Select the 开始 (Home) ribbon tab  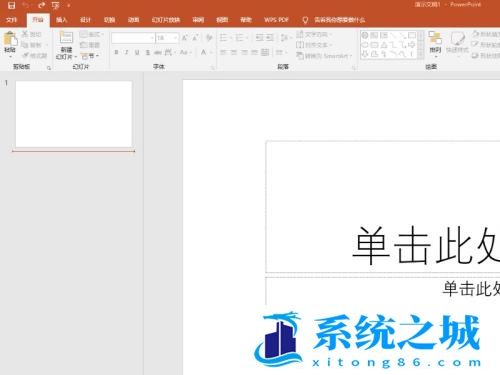click(x=38, y=20)
